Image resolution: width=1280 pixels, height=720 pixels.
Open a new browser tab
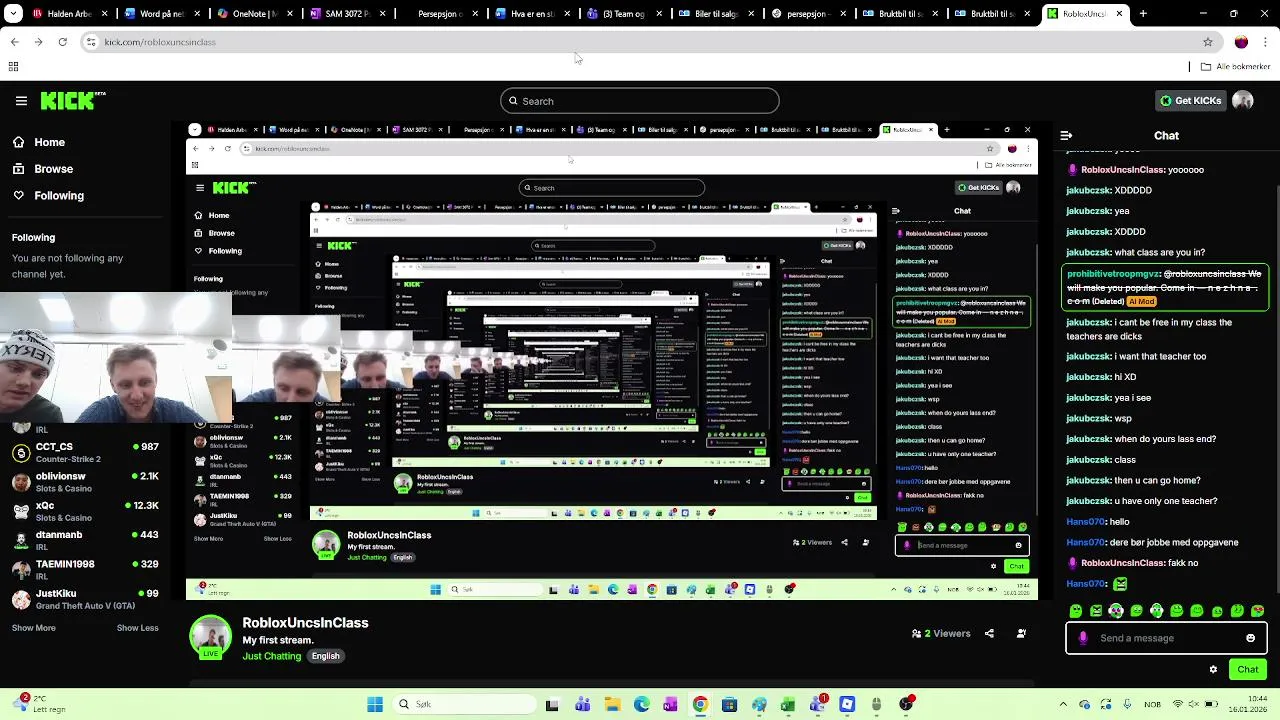(1143, 14)
